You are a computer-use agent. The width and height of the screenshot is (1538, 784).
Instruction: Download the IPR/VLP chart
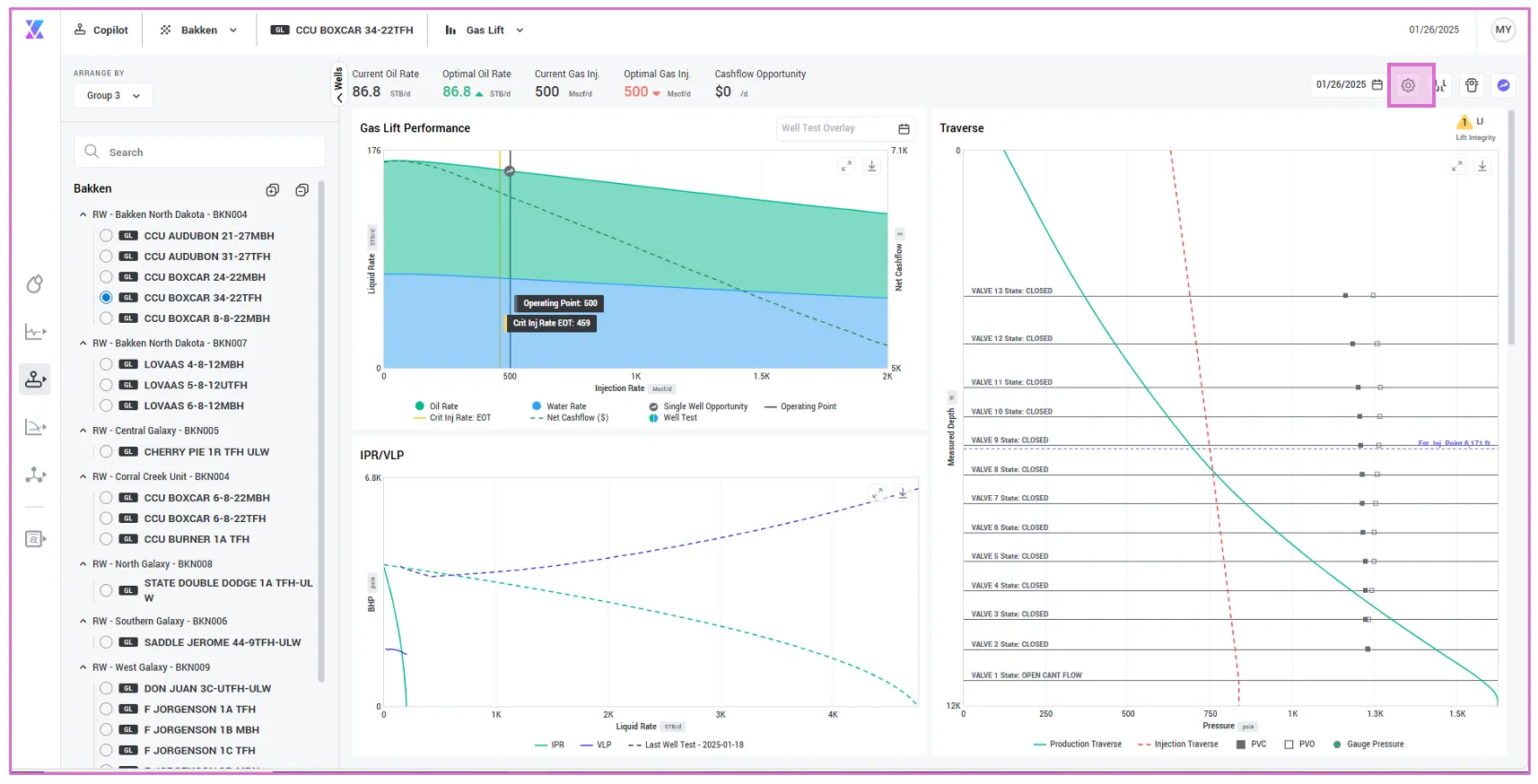pyautogui.click(x=903, y=493)
